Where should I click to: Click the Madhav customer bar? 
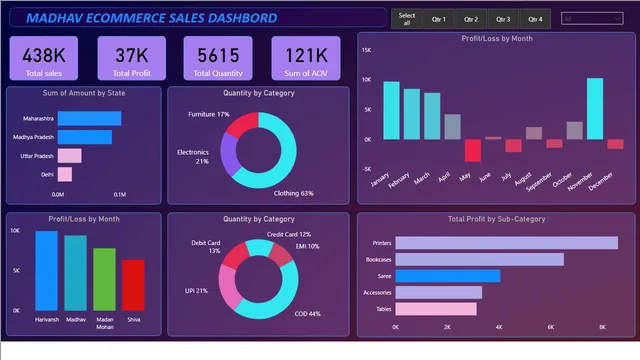pyautogui.click(x=76, y=273)
